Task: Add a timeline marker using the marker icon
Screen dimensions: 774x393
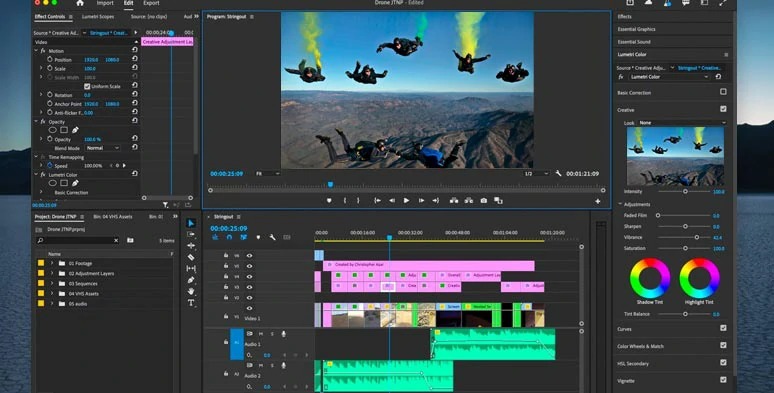Action: coord(258,237)
